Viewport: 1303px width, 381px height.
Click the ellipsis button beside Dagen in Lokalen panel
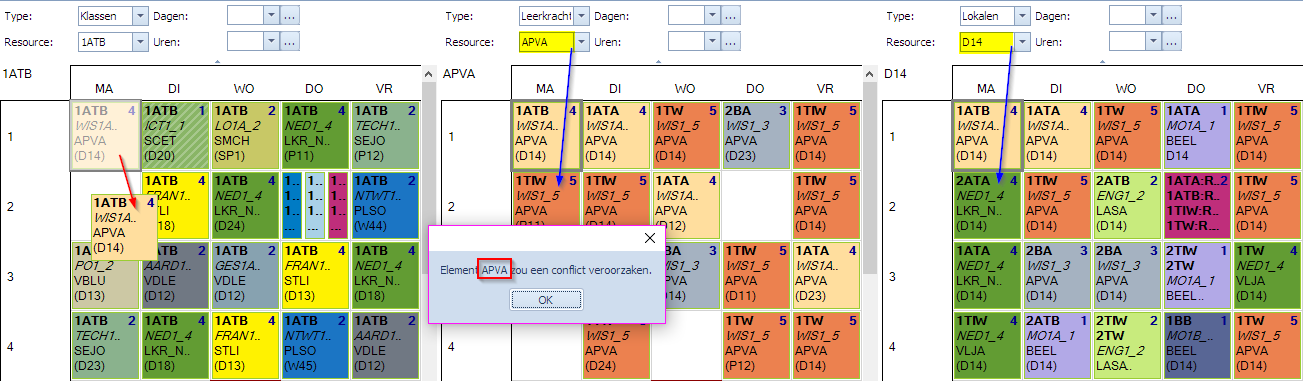(1172, 16)
